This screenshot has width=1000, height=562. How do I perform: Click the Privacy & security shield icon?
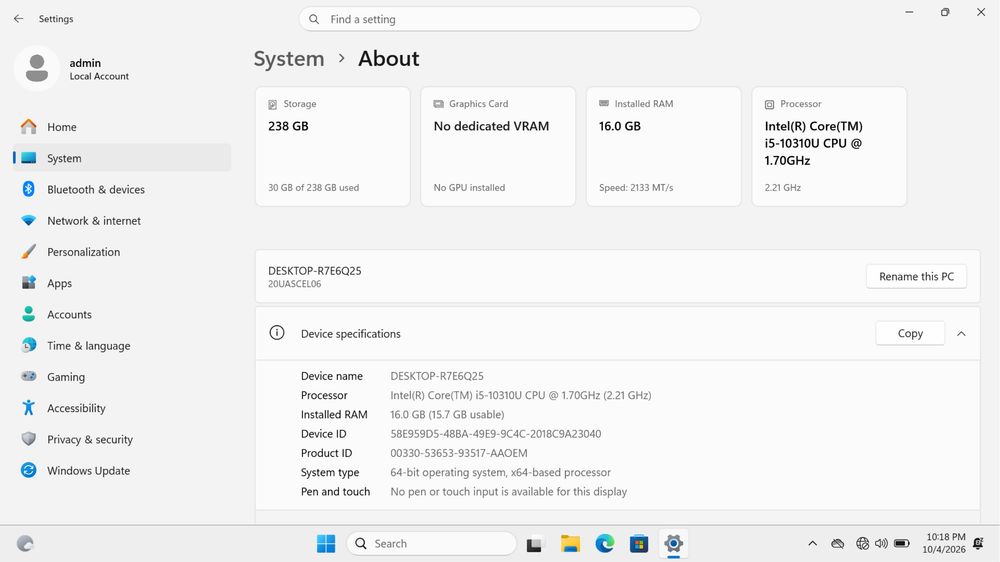[29, 439]
